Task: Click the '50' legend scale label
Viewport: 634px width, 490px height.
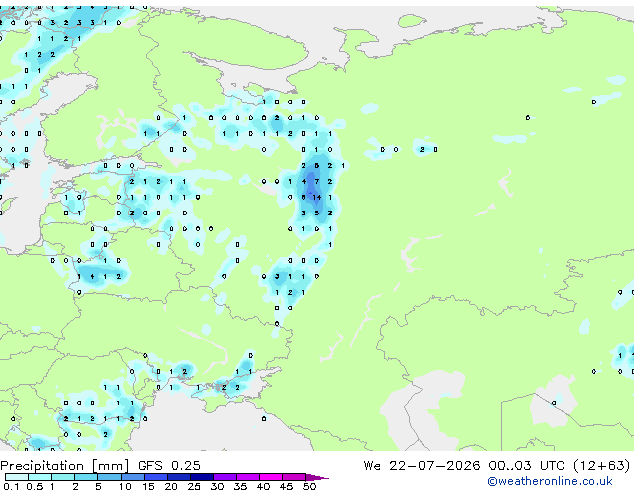Action: click(x=309, y=486)
